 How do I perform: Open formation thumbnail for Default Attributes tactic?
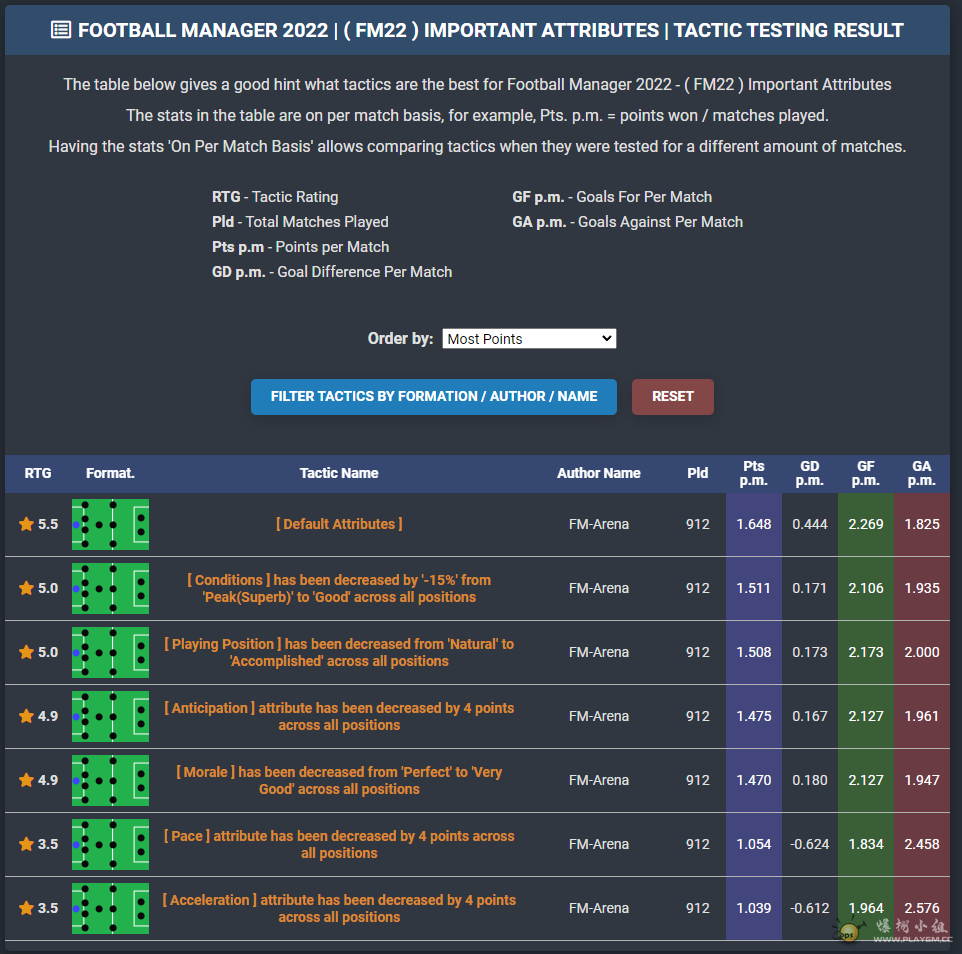[x=110, y=524]
